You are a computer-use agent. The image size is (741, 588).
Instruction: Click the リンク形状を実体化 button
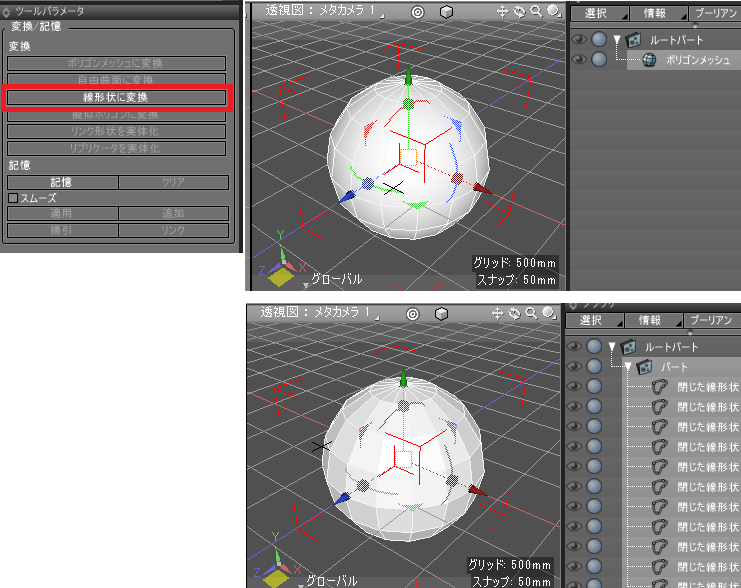pyautogui.click(x=116, y=131)
